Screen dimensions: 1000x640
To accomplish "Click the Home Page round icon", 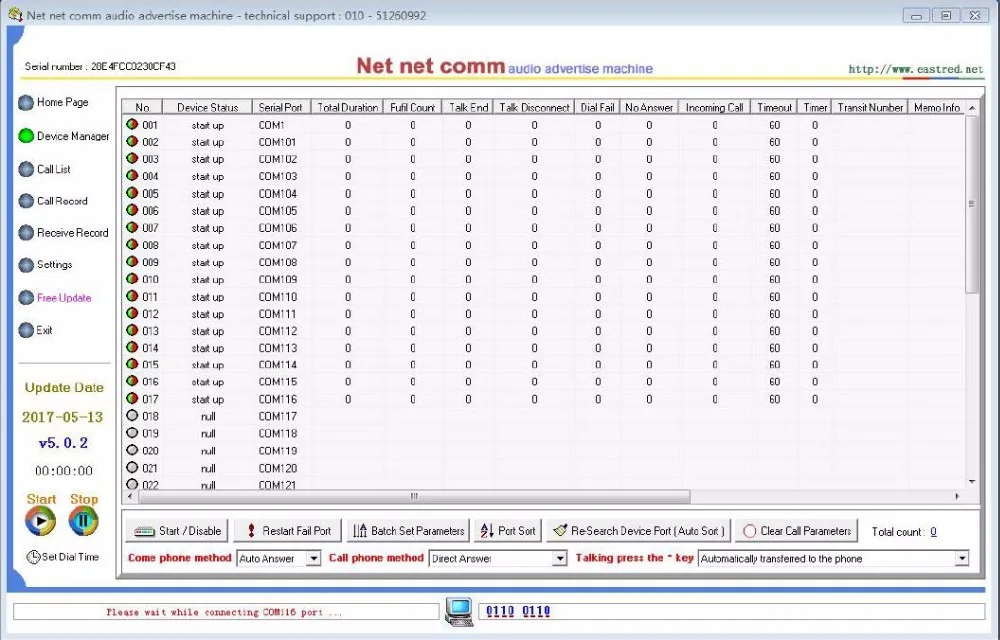I will click(x=26, y=103).
